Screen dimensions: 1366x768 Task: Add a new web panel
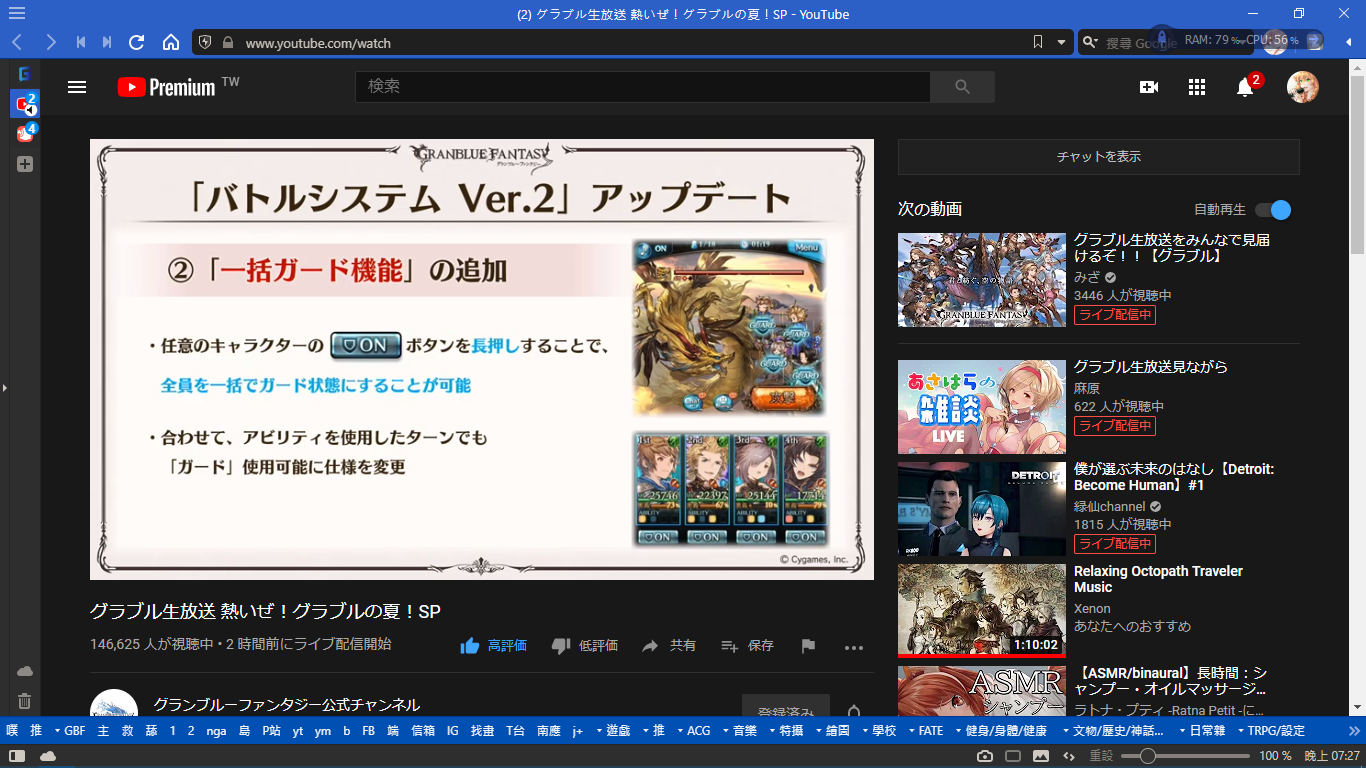click(x=25, y=163)
